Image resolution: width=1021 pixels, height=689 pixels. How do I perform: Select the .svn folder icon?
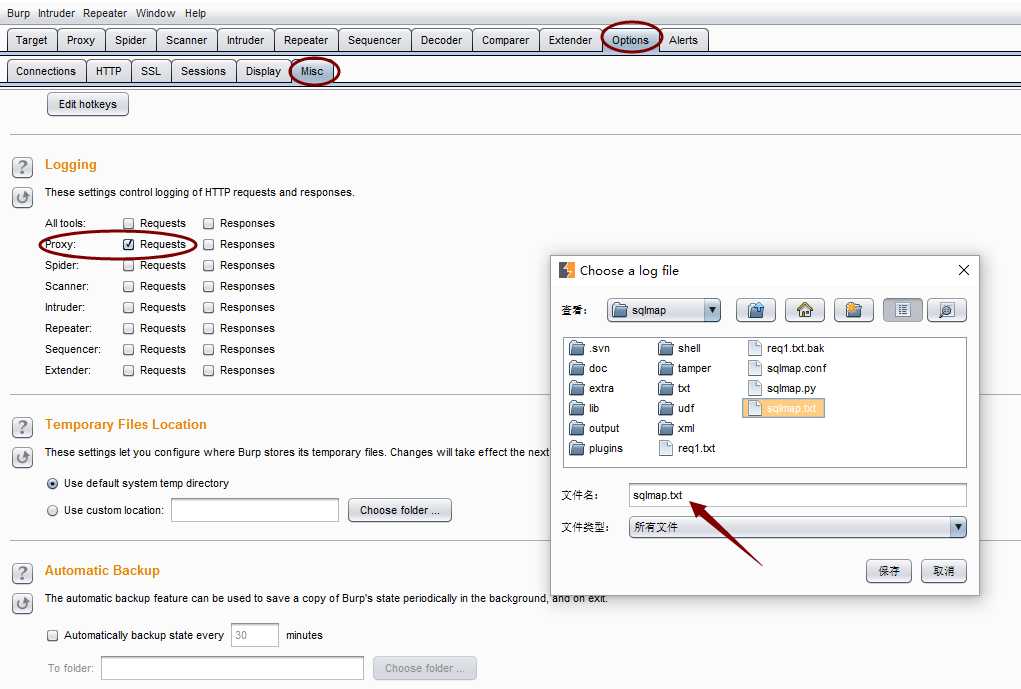point(577,348)
